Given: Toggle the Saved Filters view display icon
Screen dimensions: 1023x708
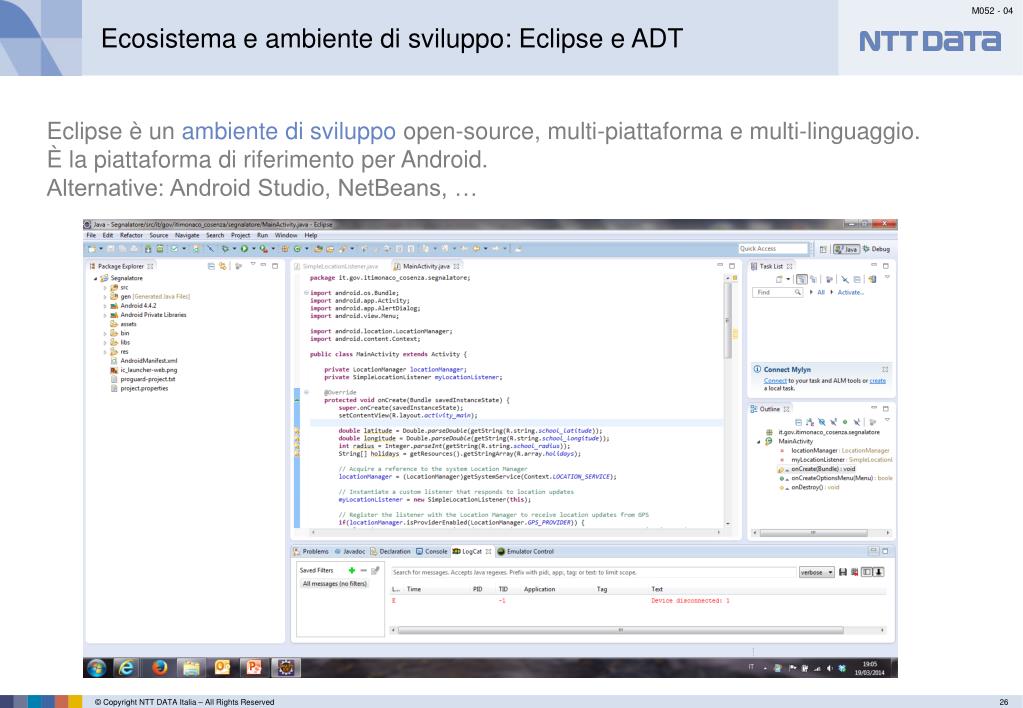Looking at the screenshot, I should [x=866, y=572].
